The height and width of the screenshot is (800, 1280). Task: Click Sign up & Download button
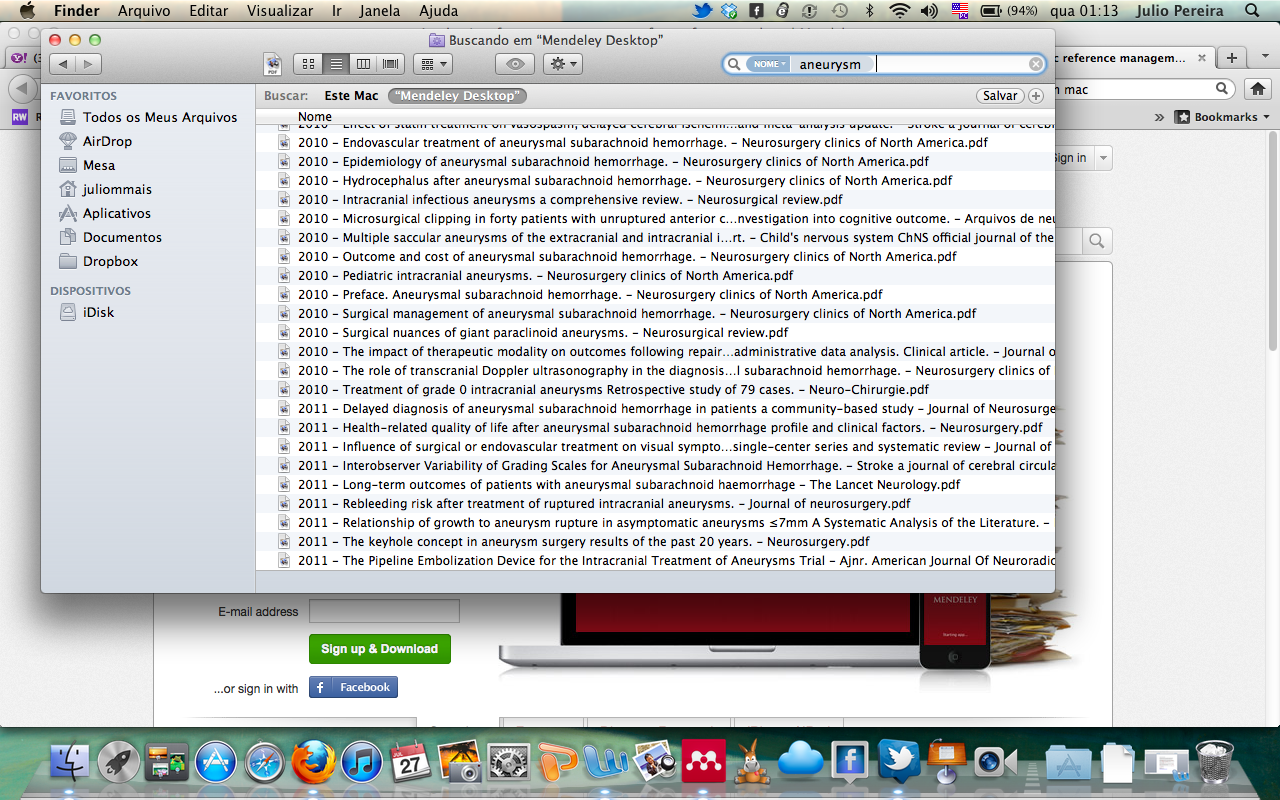pos(379,649)
